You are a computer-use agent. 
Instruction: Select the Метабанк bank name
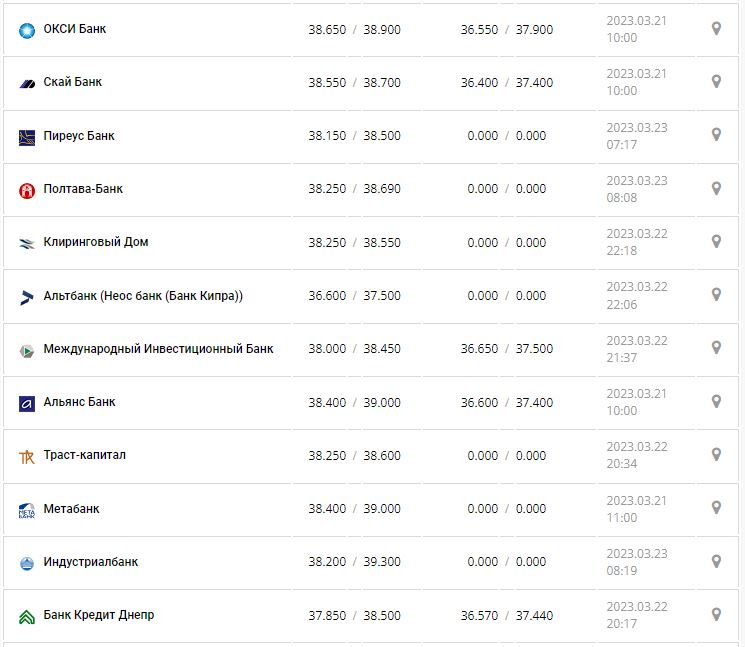click(72, 509)
